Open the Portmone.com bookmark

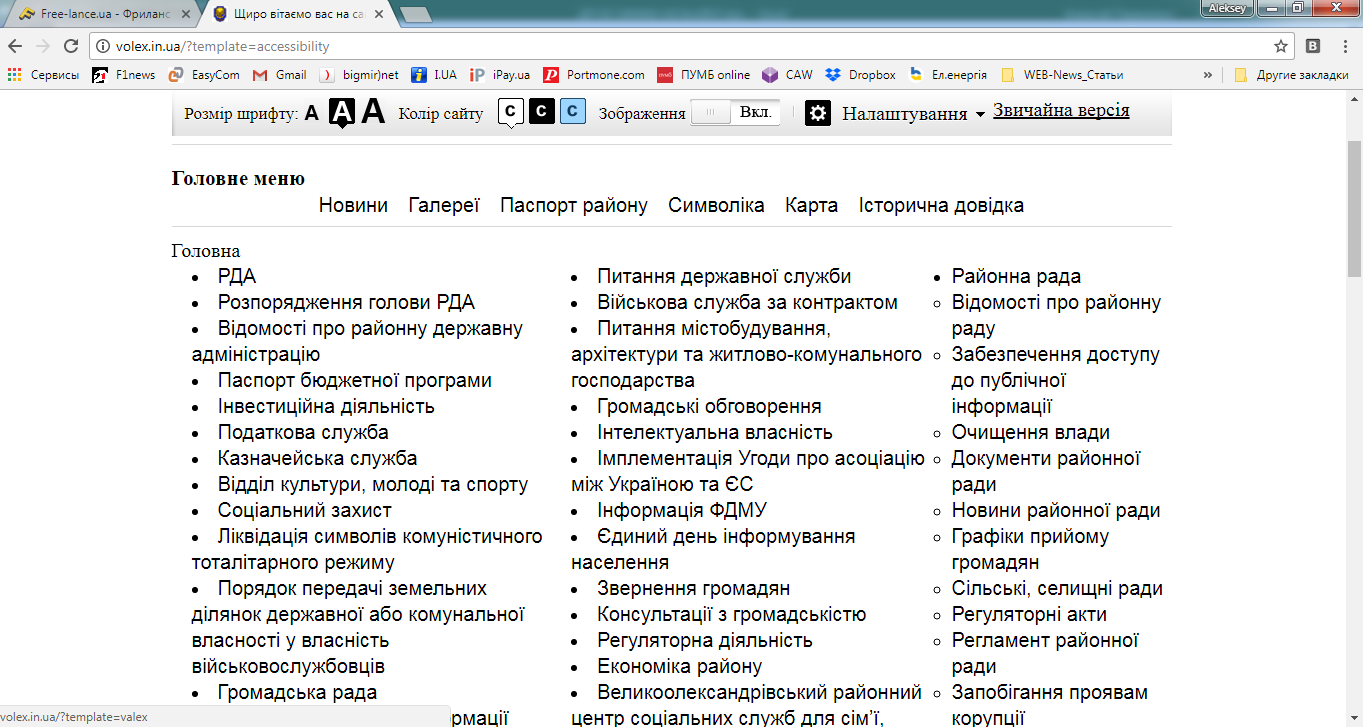coord(594,75)
